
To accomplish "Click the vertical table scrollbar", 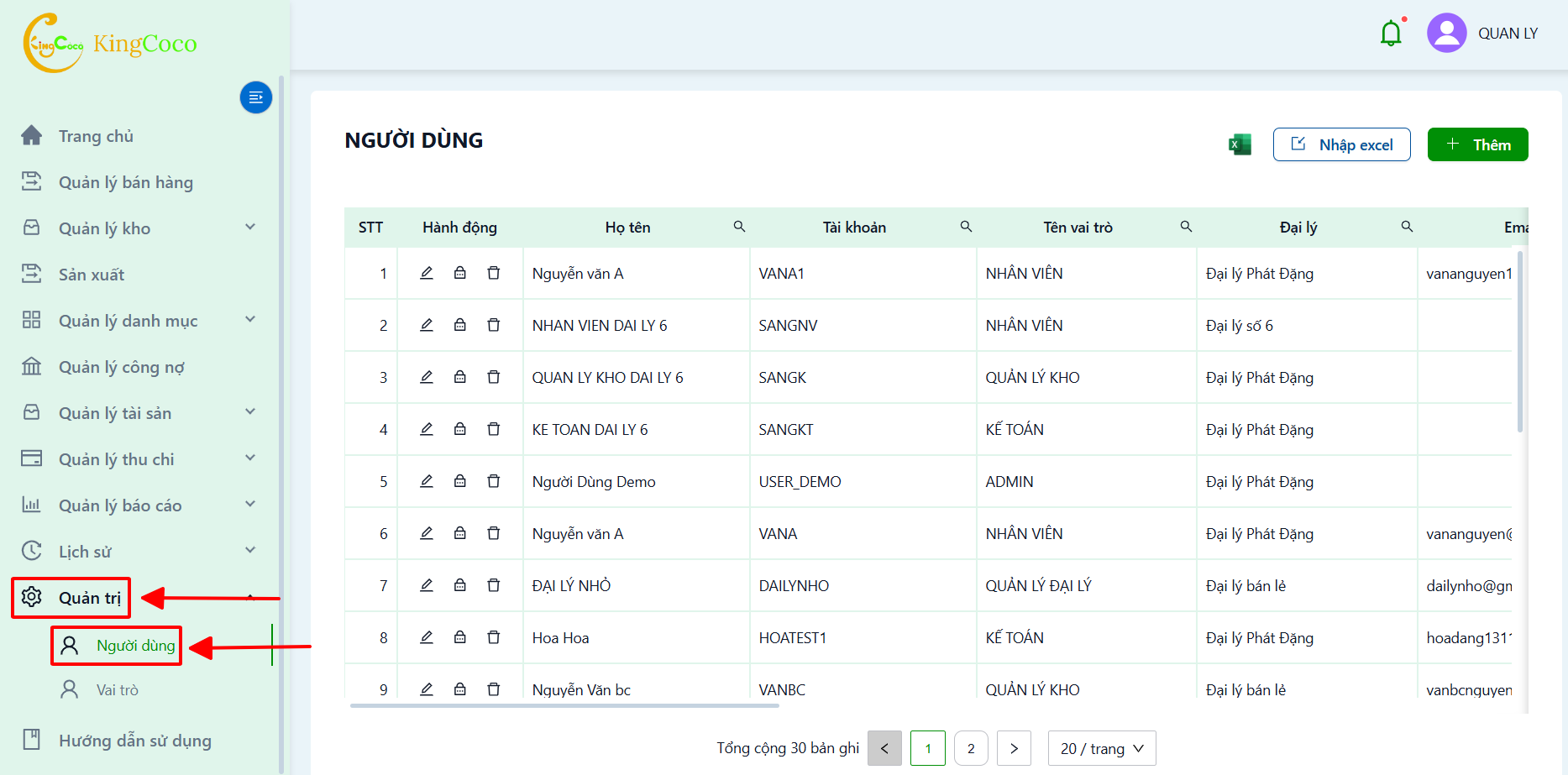I will click(x=1520, y=341).
